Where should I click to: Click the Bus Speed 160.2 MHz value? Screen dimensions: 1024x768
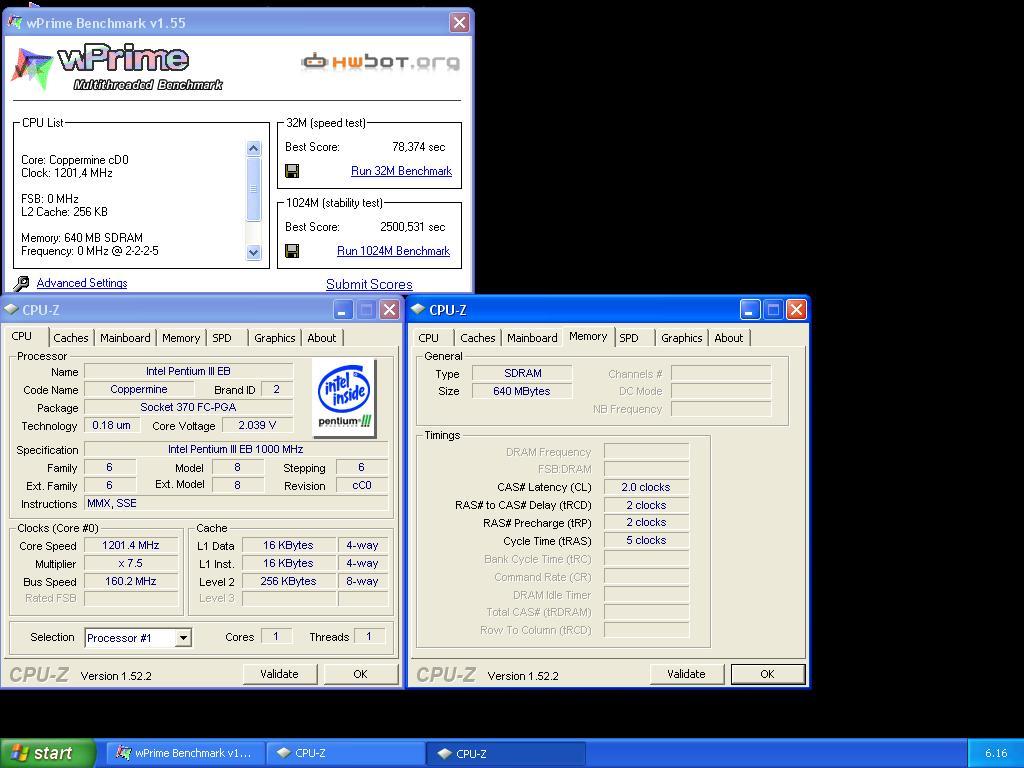131,581
